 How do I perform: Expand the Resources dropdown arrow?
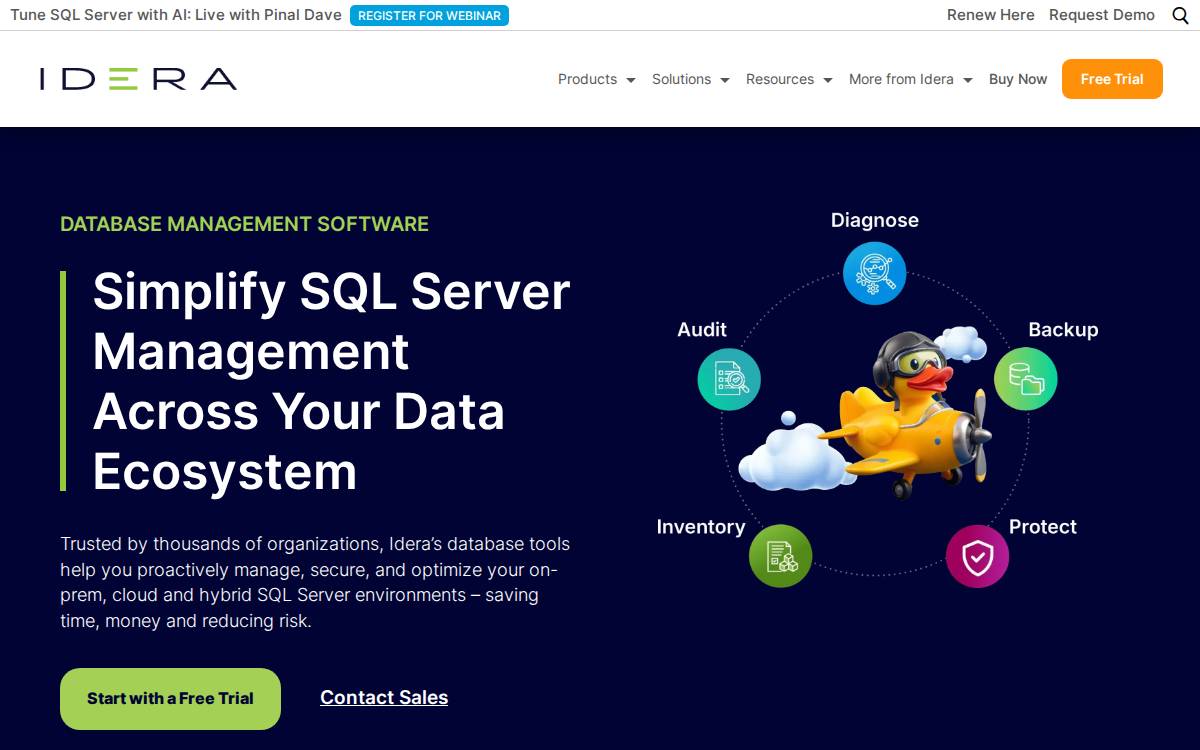click(x=827, y=80)
